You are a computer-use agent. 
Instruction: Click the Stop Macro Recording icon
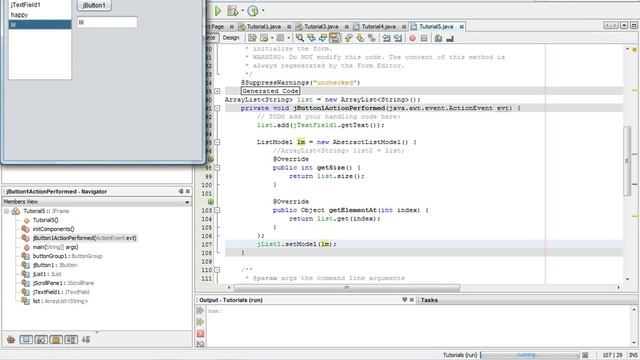coord(424,38)
